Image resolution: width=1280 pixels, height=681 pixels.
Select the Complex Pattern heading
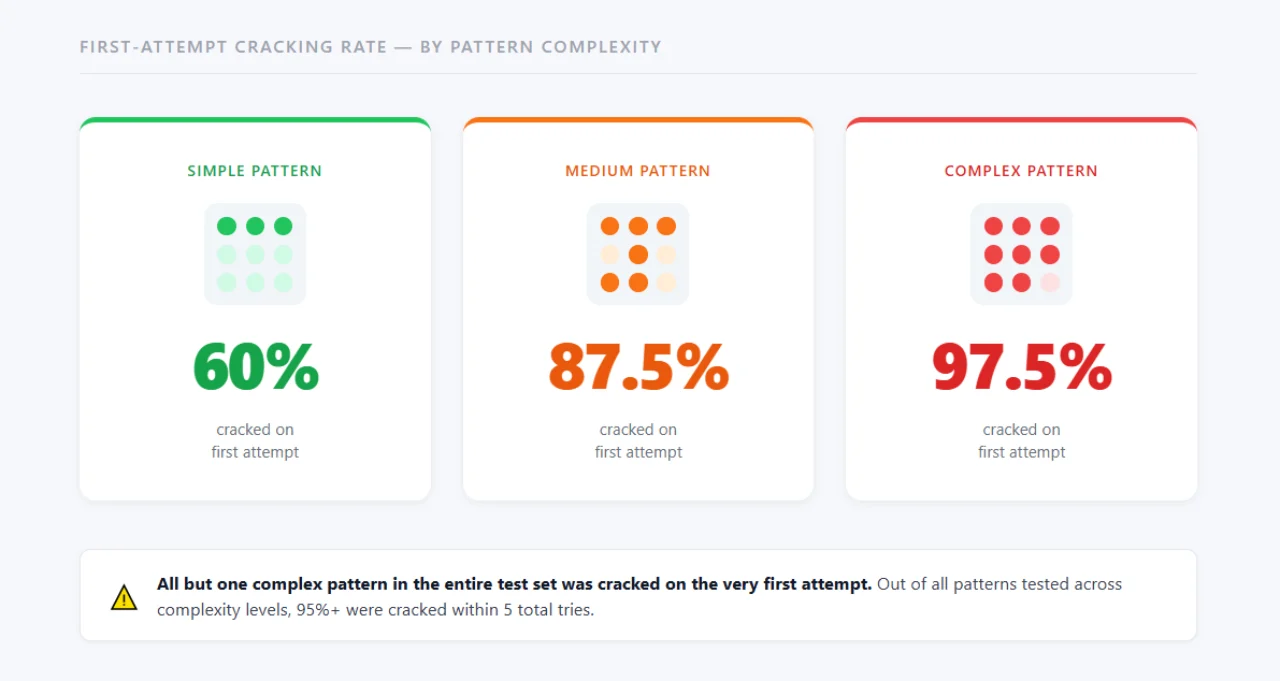click(1021, 171)
